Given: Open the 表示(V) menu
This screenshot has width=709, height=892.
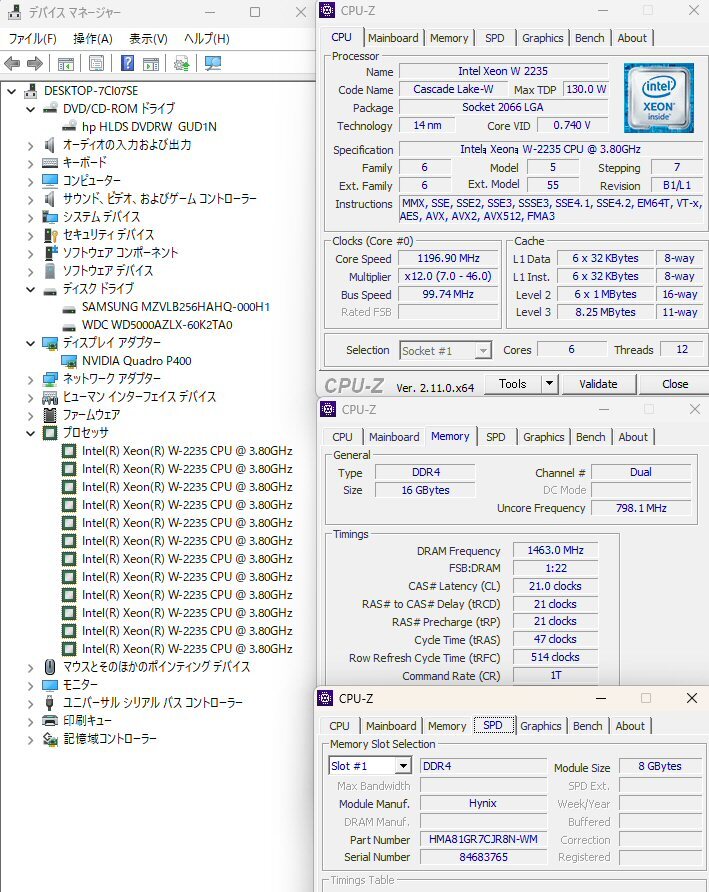Looking at the screenshot, I should (148, 39).
